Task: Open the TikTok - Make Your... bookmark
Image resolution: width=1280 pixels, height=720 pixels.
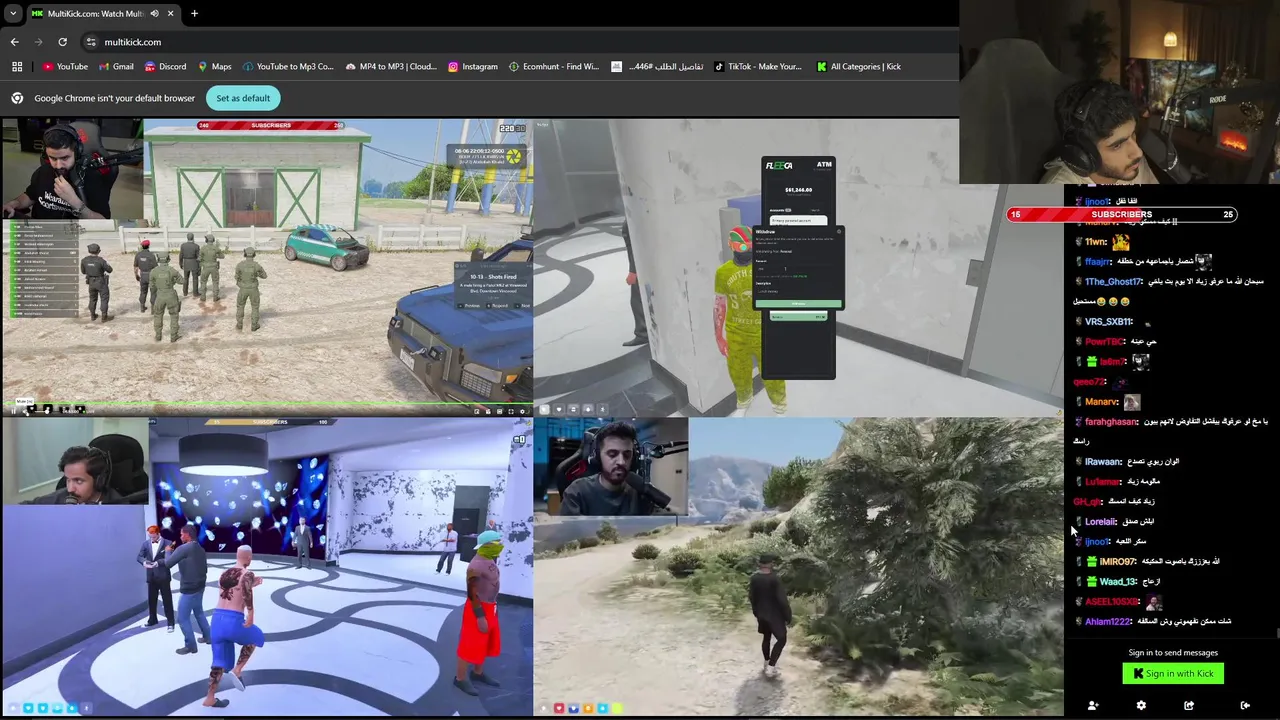Action: click(757, 67)
